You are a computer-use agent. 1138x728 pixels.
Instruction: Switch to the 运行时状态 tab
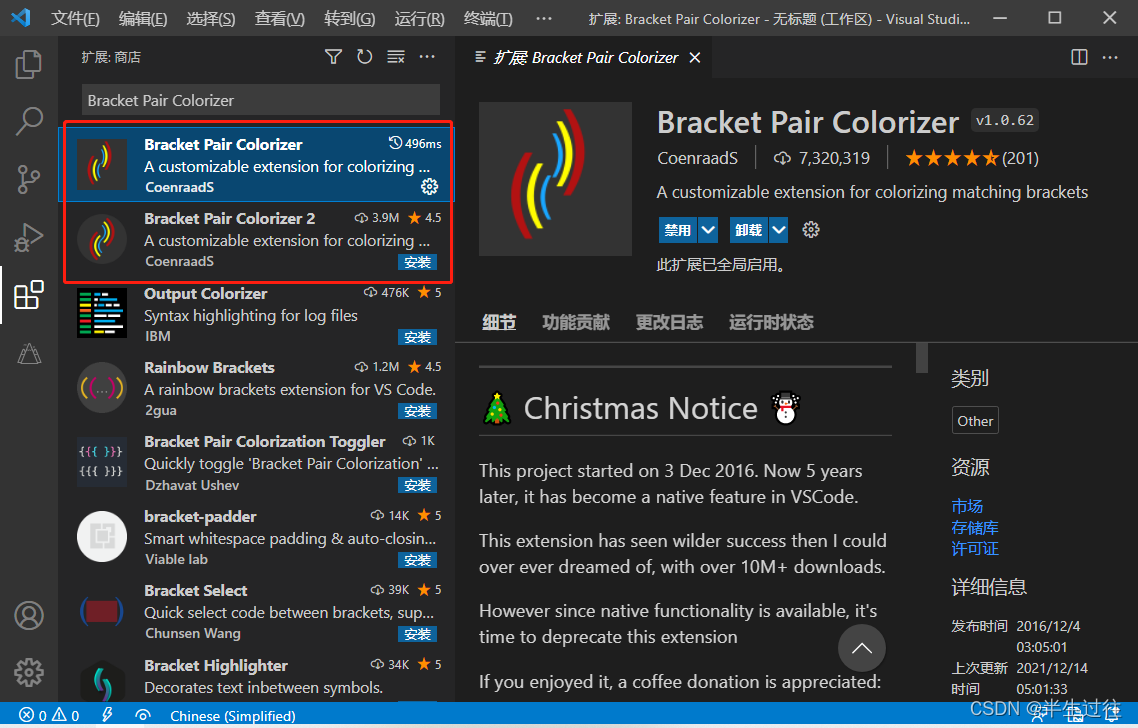click(771, 322)
